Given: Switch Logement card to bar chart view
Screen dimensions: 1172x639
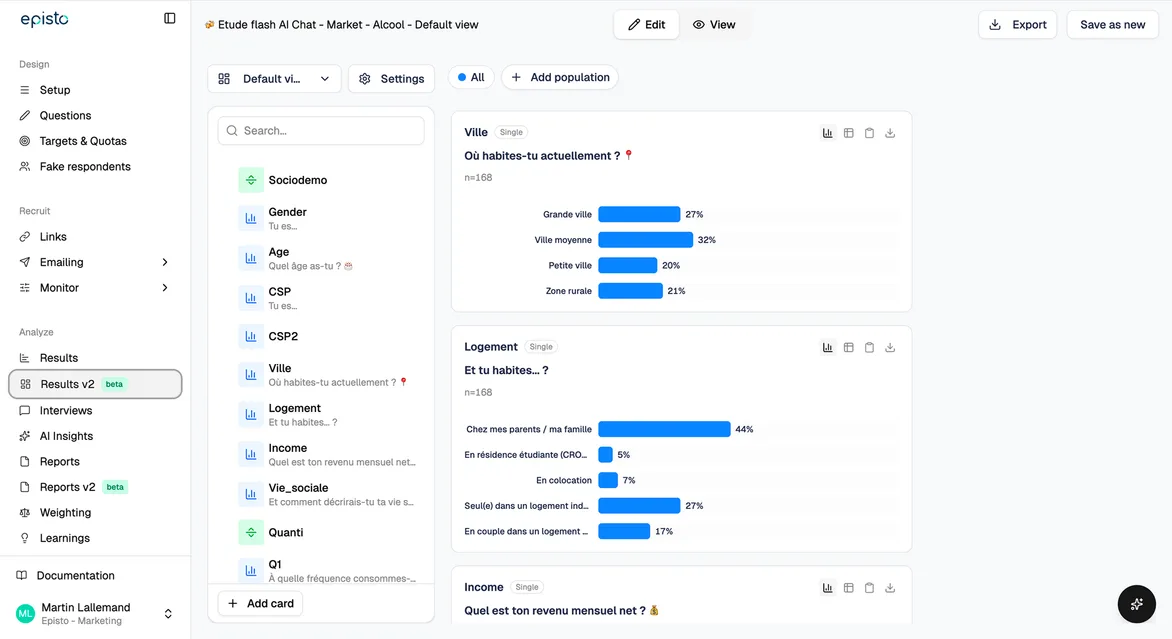Looking at the screenshot, I should tap(827, 348).
